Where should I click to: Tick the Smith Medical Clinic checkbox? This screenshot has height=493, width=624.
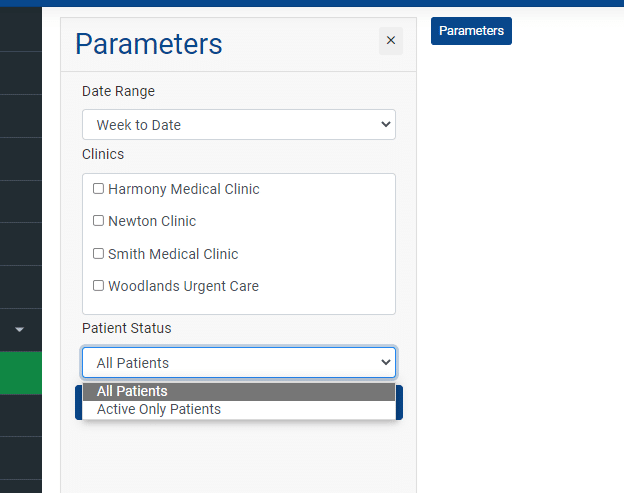click(x=98, y=253)
